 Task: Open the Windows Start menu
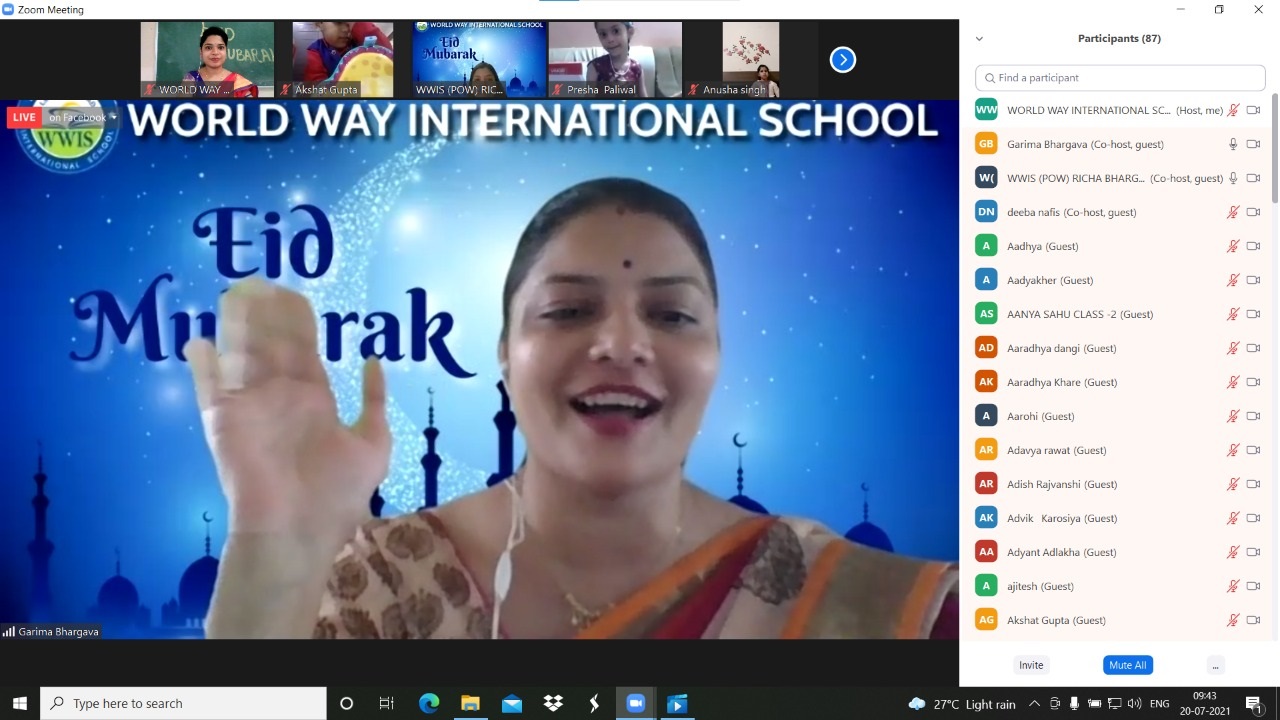coord(20,704)
